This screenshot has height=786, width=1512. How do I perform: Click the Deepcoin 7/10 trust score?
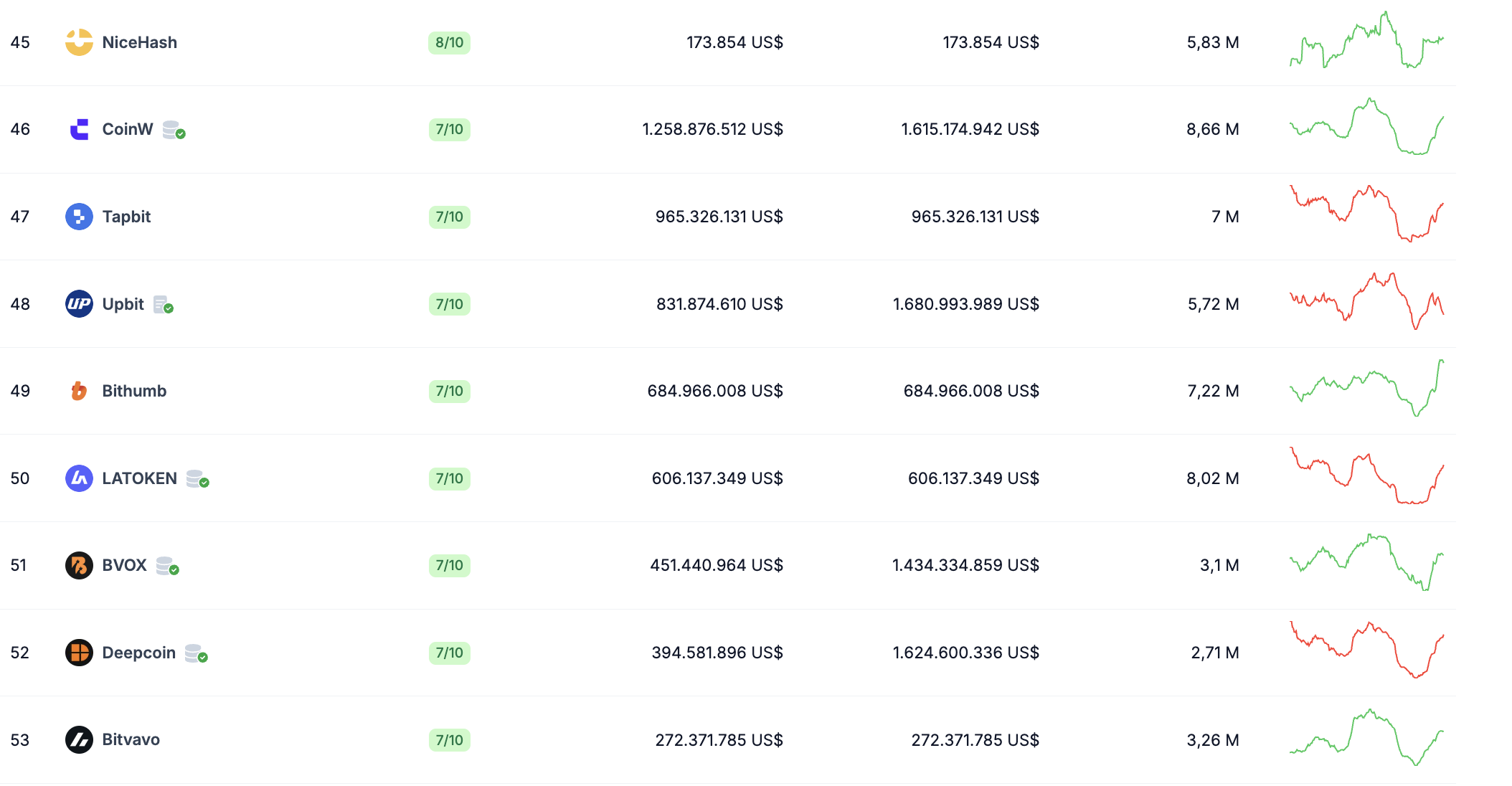pyautogui.click(x=449, y=653)
